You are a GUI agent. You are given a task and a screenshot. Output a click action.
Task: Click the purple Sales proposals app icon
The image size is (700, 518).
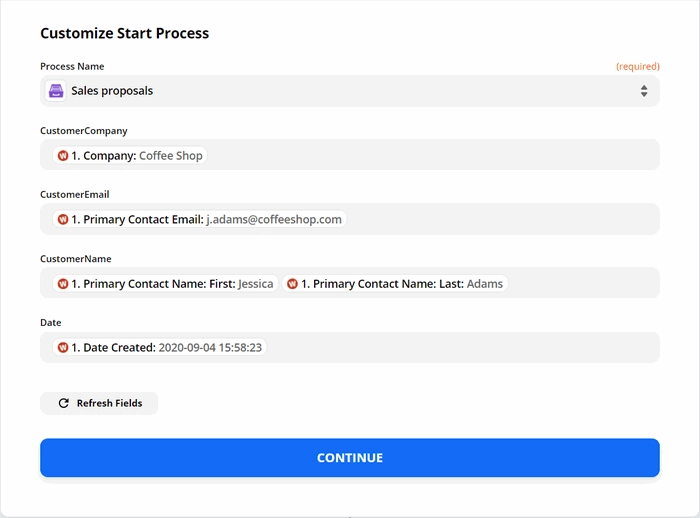click(56, 91)
